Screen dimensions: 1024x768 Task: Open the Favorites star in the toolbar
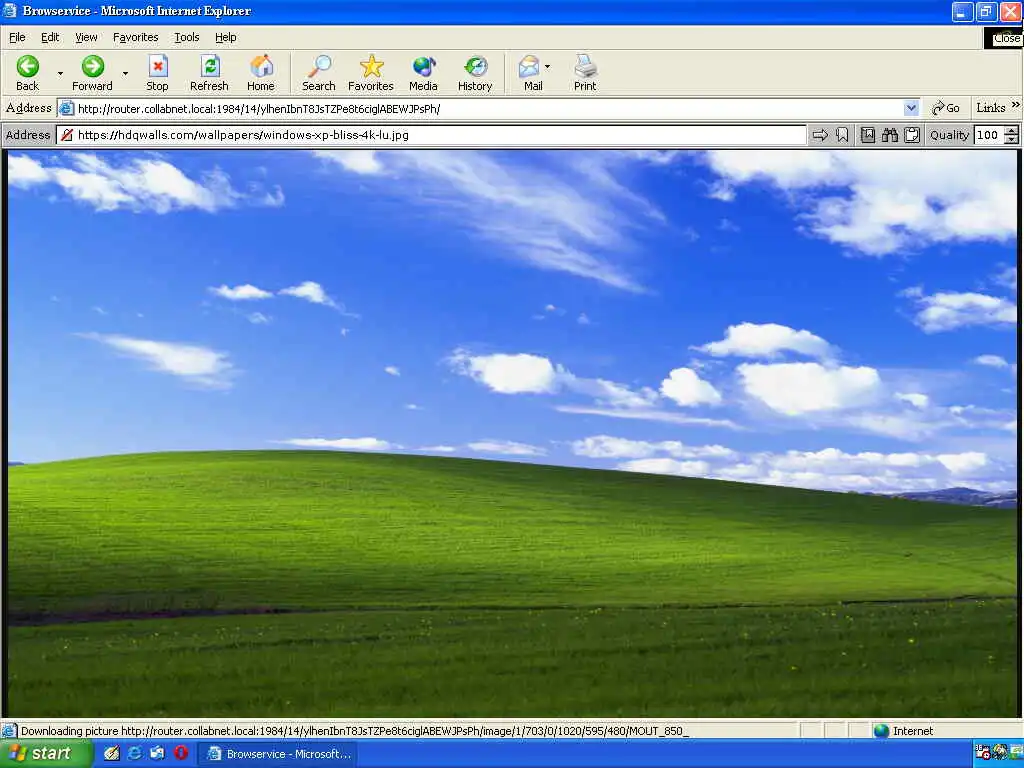371,72
